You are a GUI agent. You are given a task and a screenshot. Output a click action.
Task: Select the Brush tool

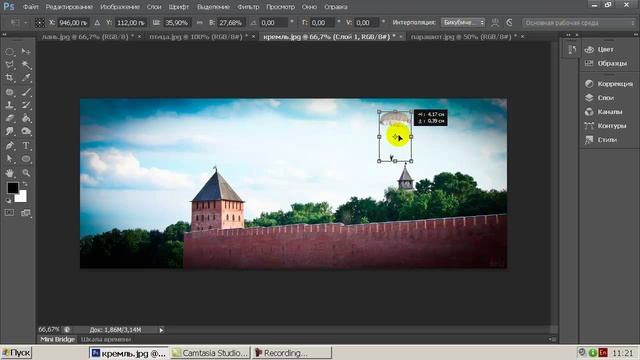[26, 92]
